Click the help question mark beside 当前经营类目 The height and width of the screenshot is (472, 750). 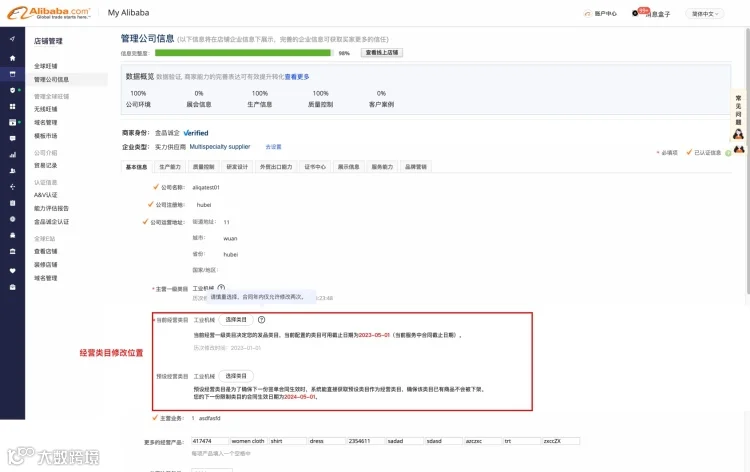261,320
